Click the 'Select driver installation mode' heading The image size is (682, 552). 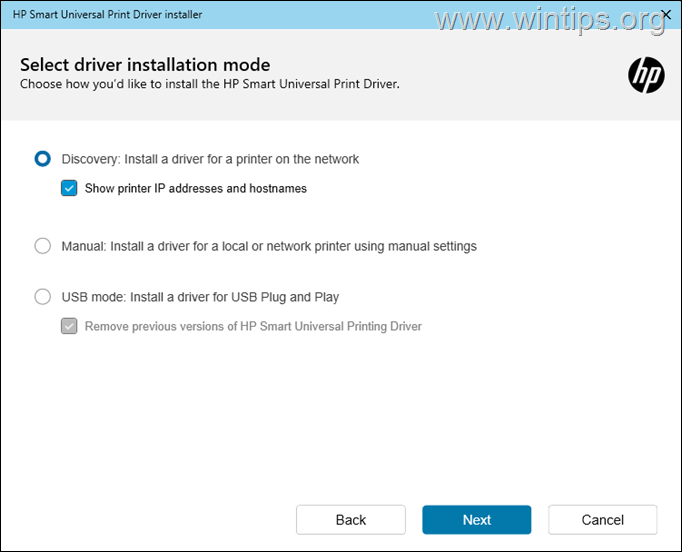coord(145,65)
